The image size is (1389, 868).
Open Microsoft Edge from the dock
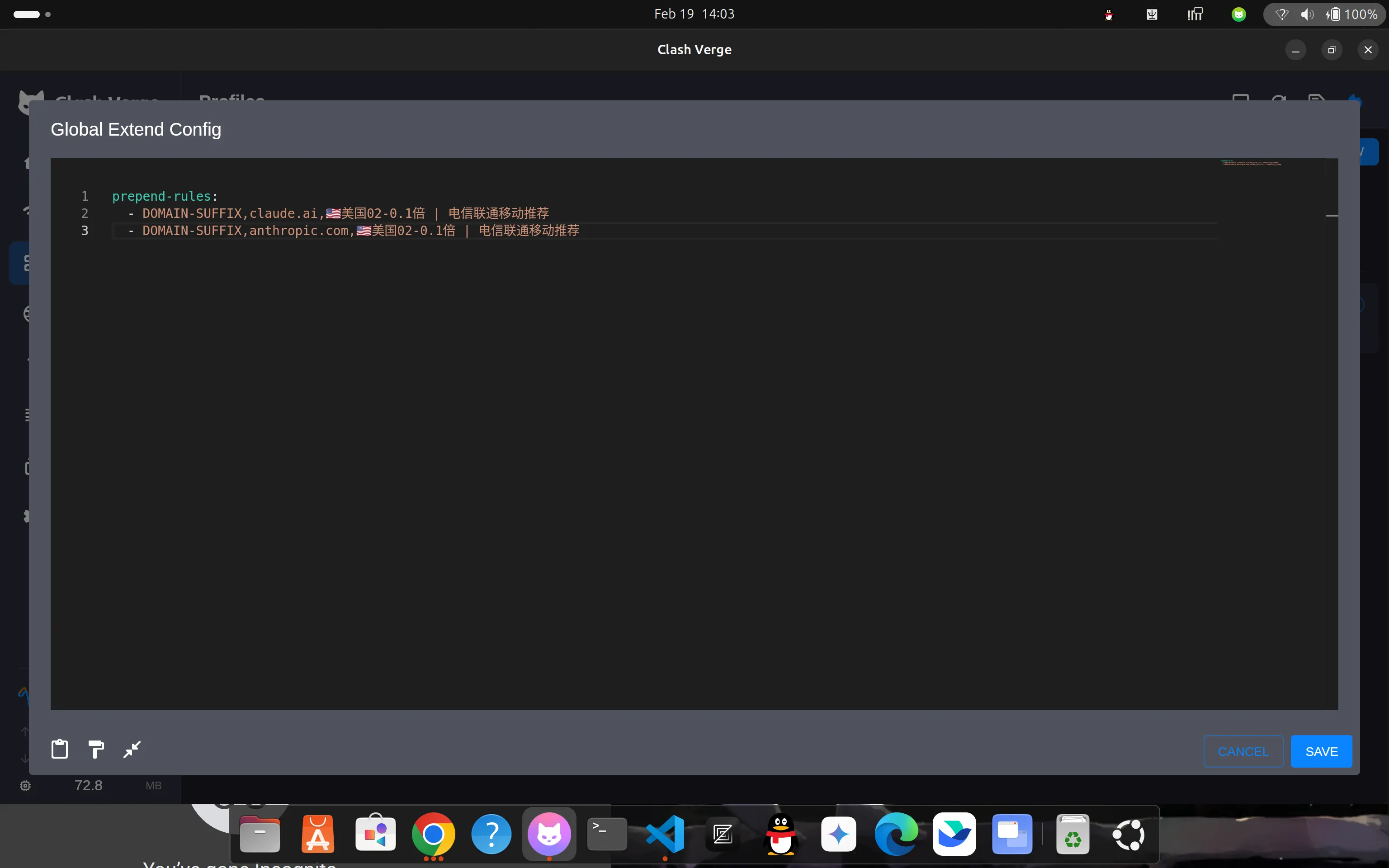(896, 834)
